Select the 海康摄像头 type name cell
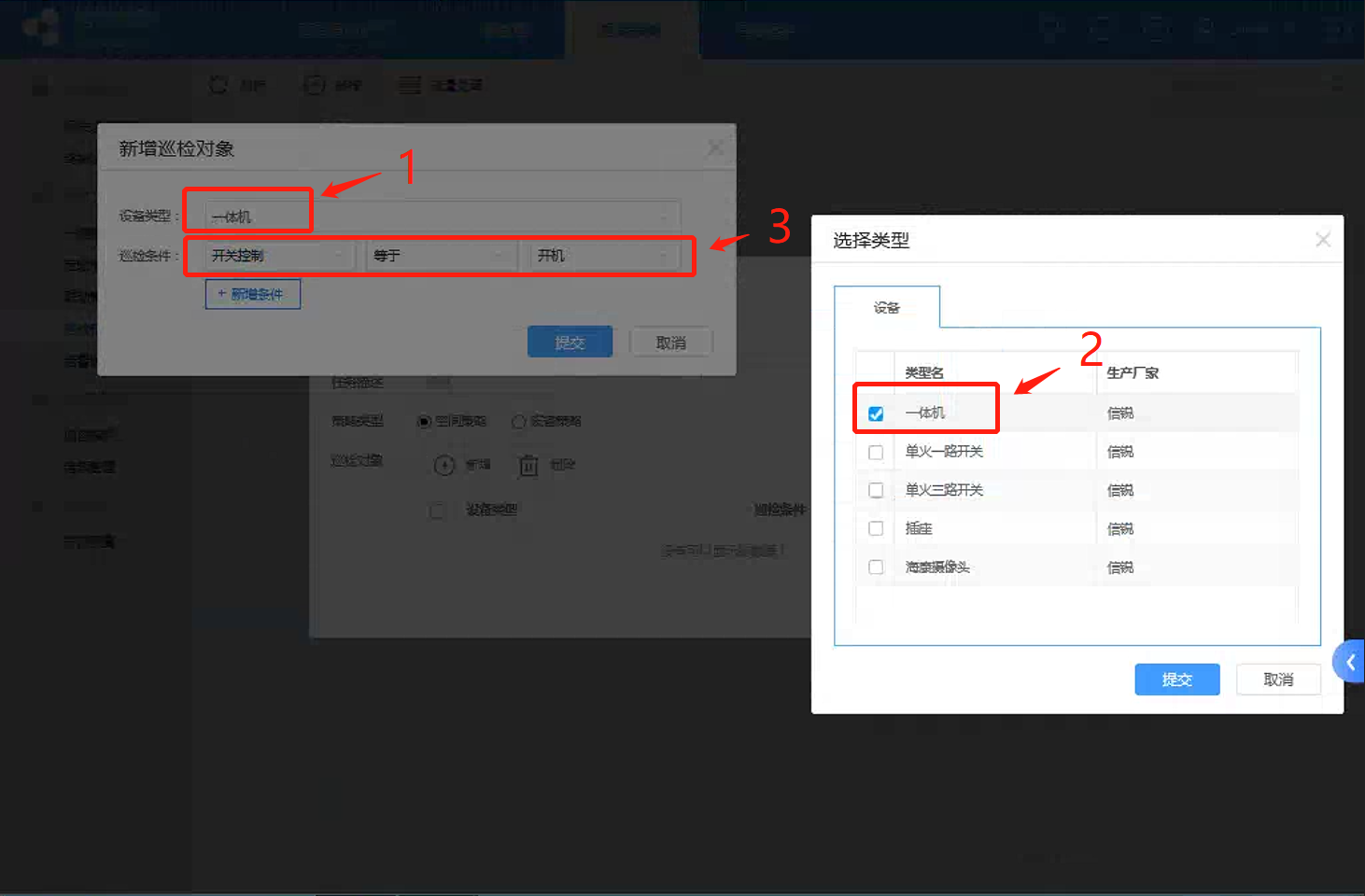This screenshot has height=896, width=1365. click(x=937, y=567)
